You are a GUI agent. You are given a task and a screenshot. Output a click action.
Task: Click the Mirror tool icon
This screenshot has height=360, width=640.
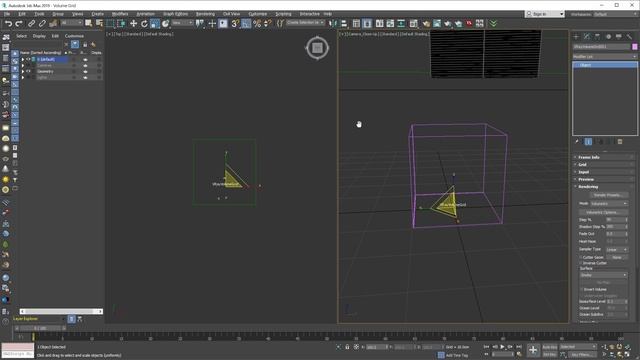(333, 24)
